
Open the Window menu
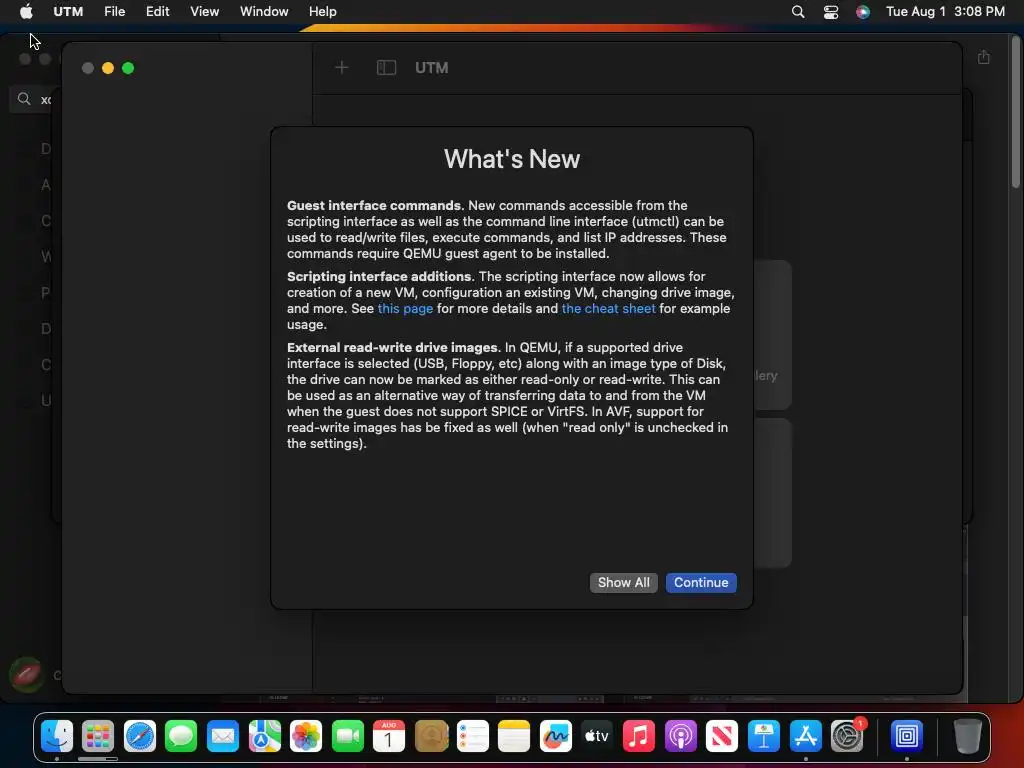pos(264,11)
